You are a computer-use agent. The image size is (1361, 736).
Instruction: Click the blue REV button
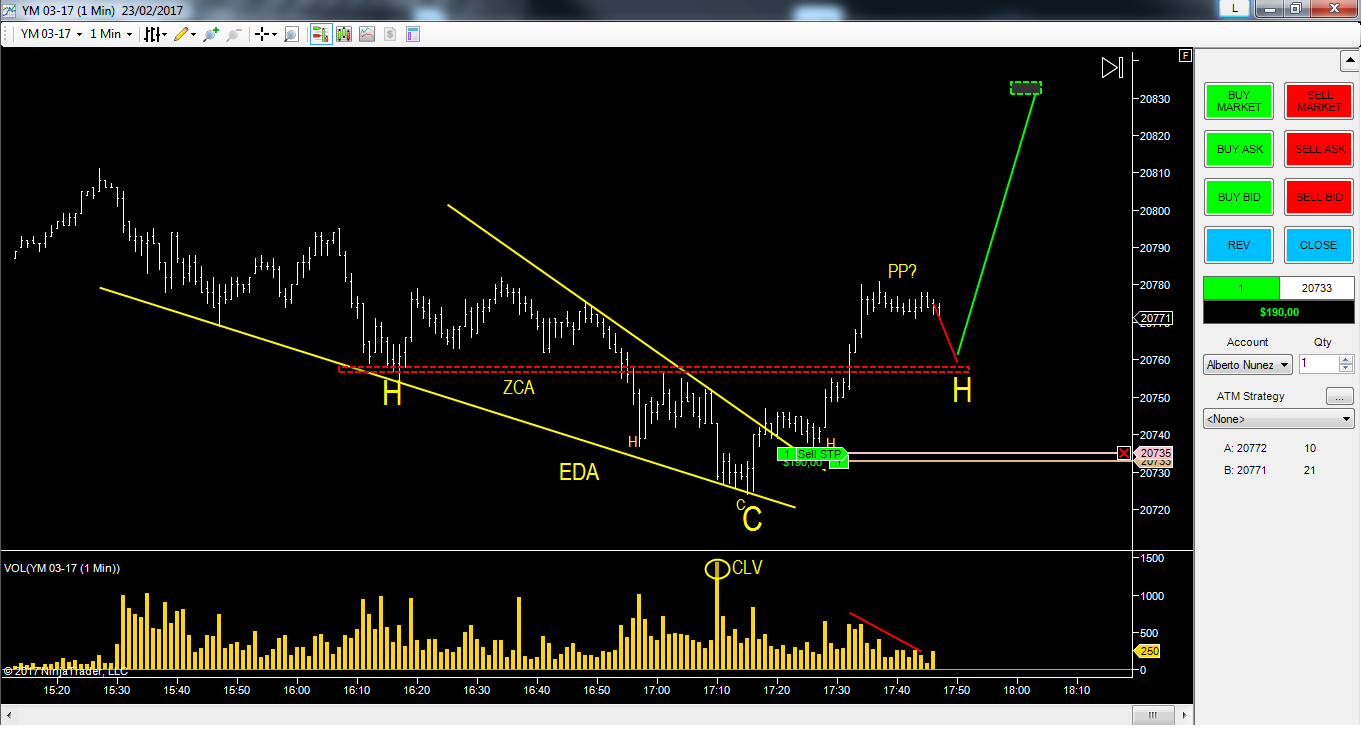click(1239, 245)
